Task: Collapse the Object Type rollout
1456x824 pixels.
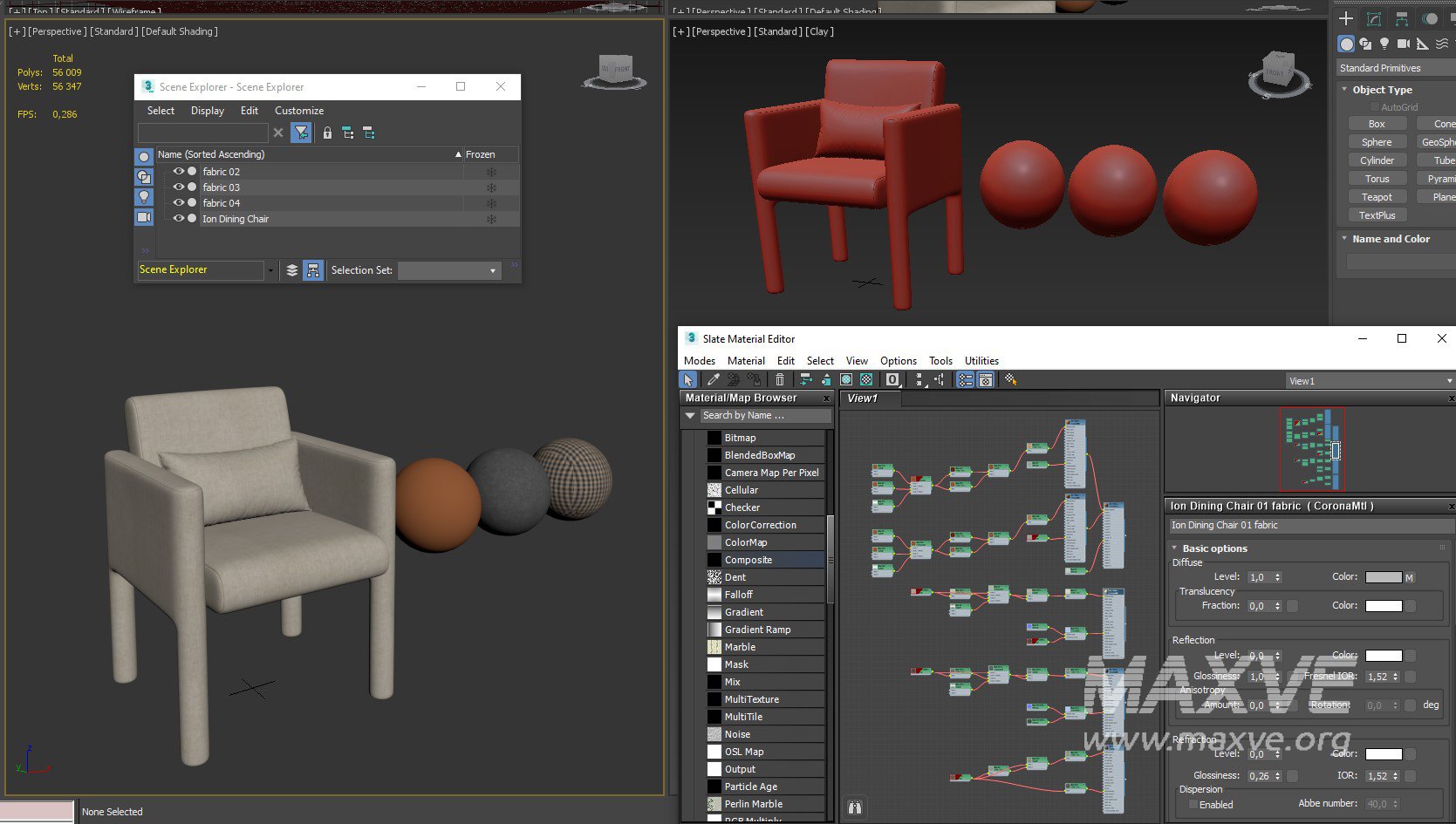Action: [1382, 90]
